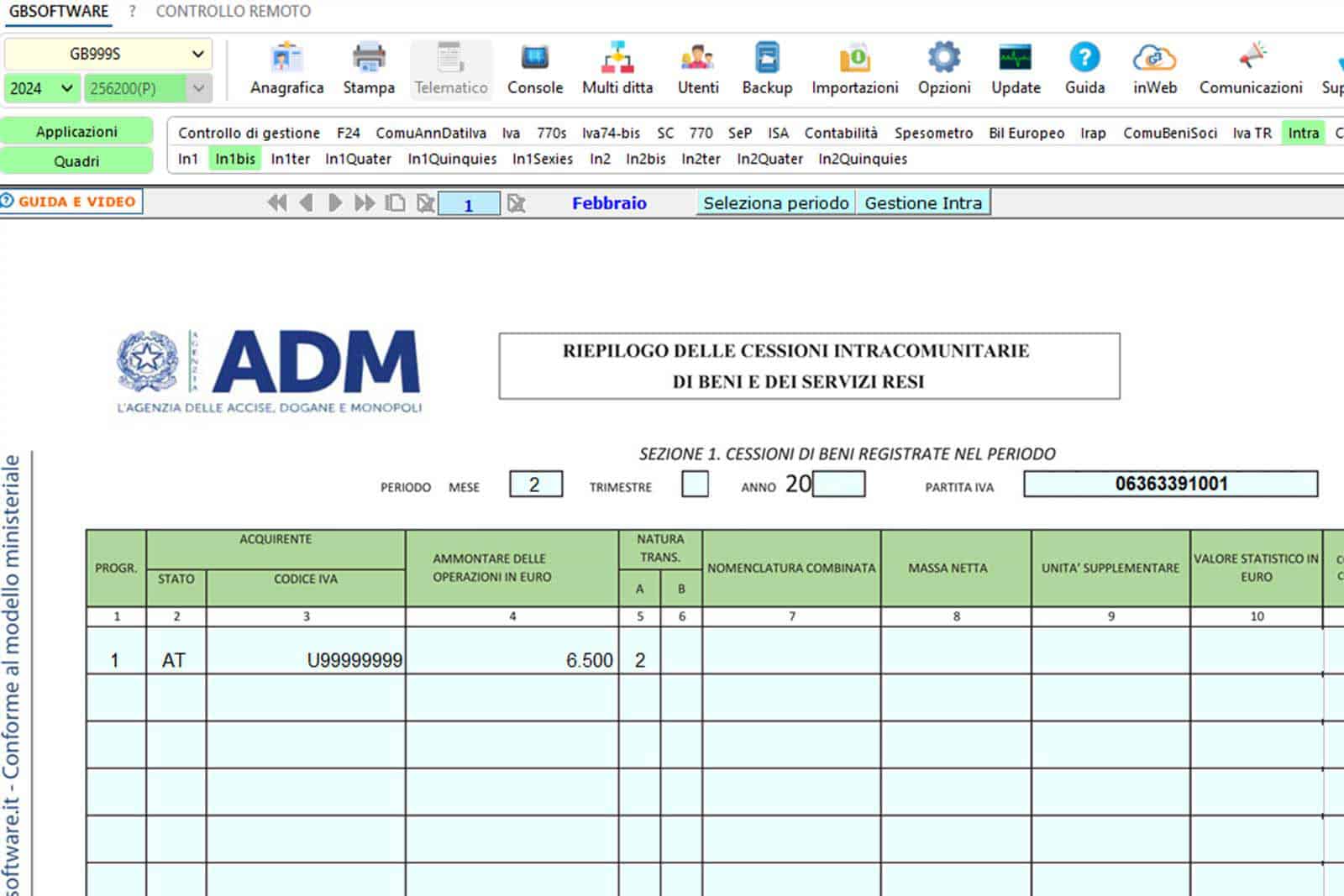The height and width of the screenshot is (896, 1344).
Task: Go to the next page with right arrow
Action: (335, 202)
